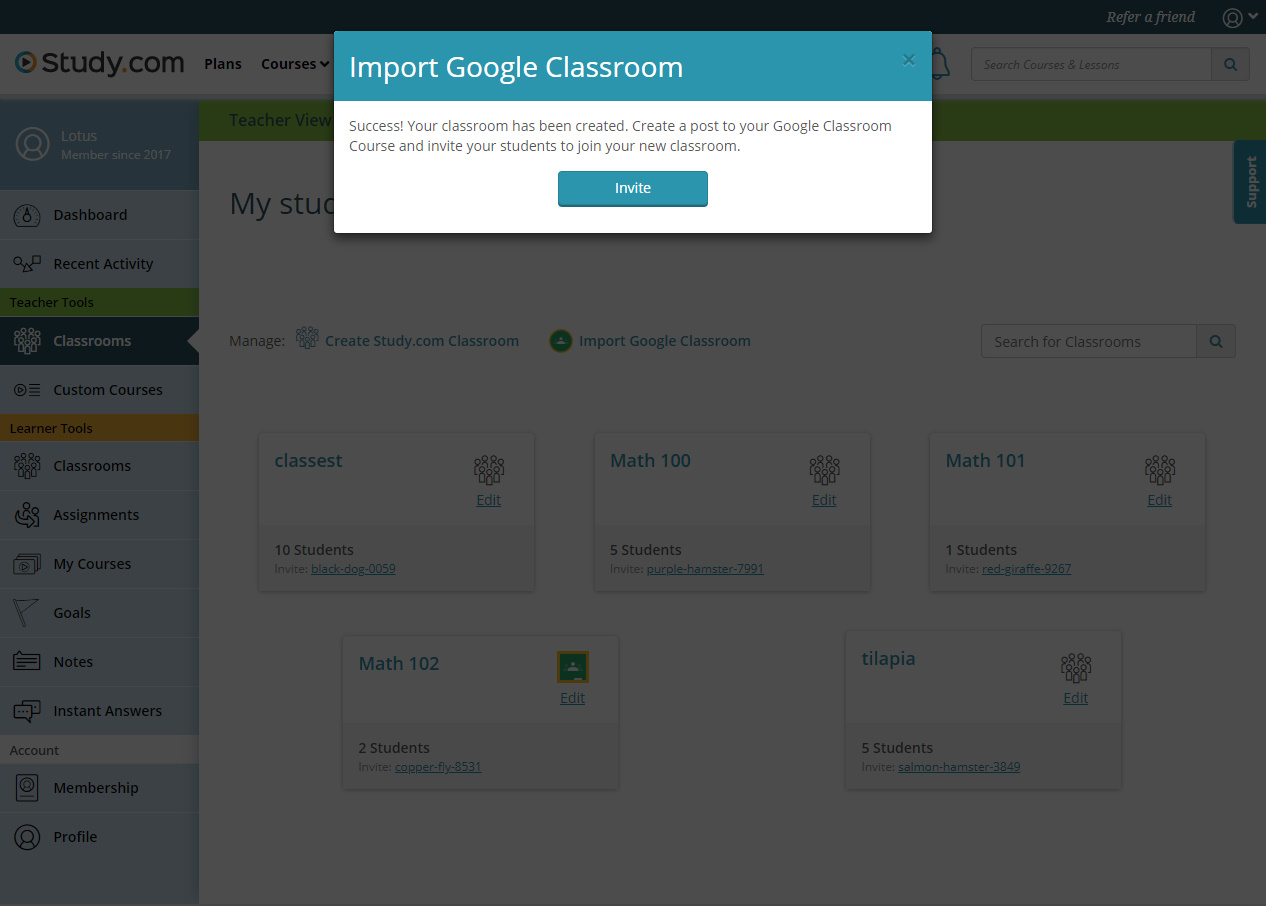
Task: Open the Math 102 classroom title
Action: (399, 664)
